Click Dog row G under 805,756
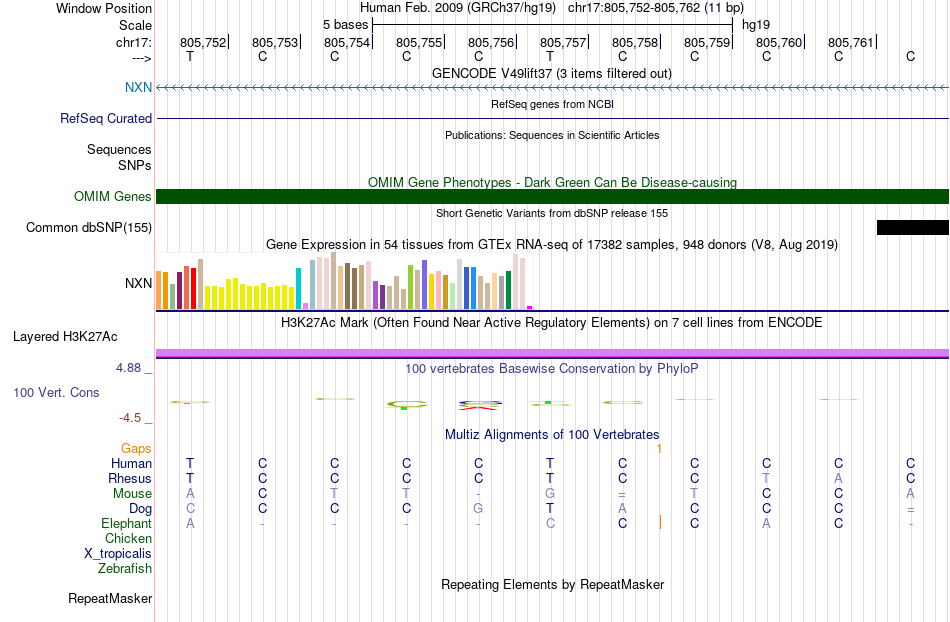This screenshot has width=950, height=622. click(x=478, y=509)
